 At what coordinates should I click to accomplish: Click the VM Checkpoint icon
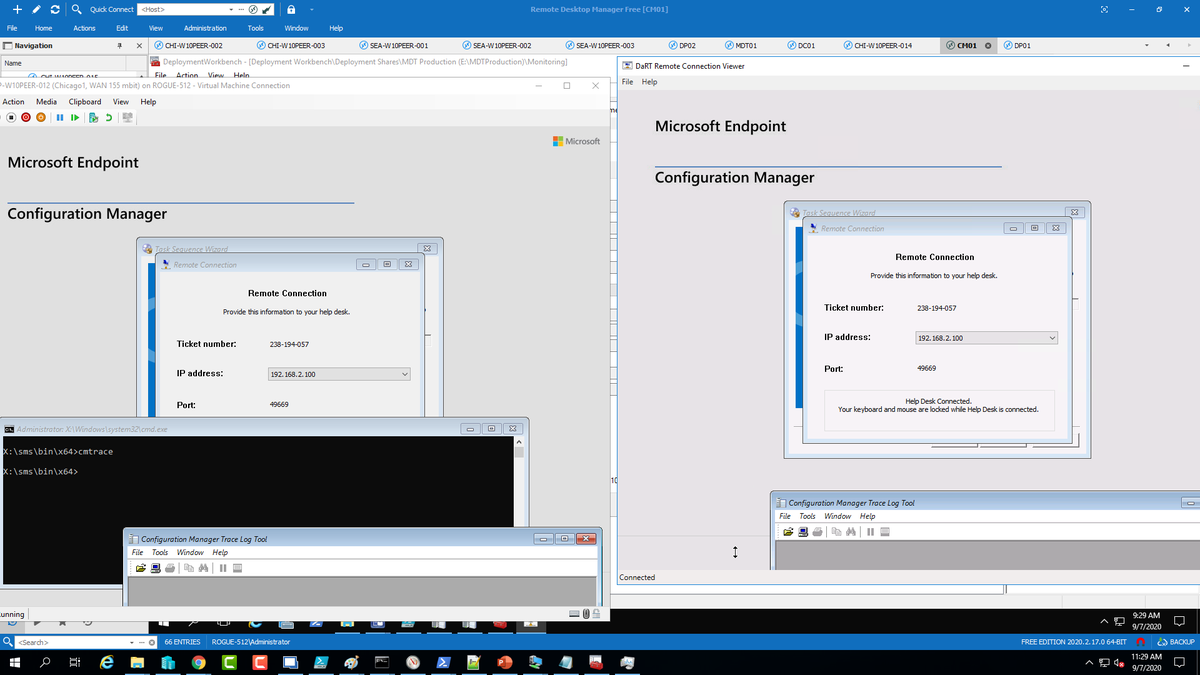(94, 118)
